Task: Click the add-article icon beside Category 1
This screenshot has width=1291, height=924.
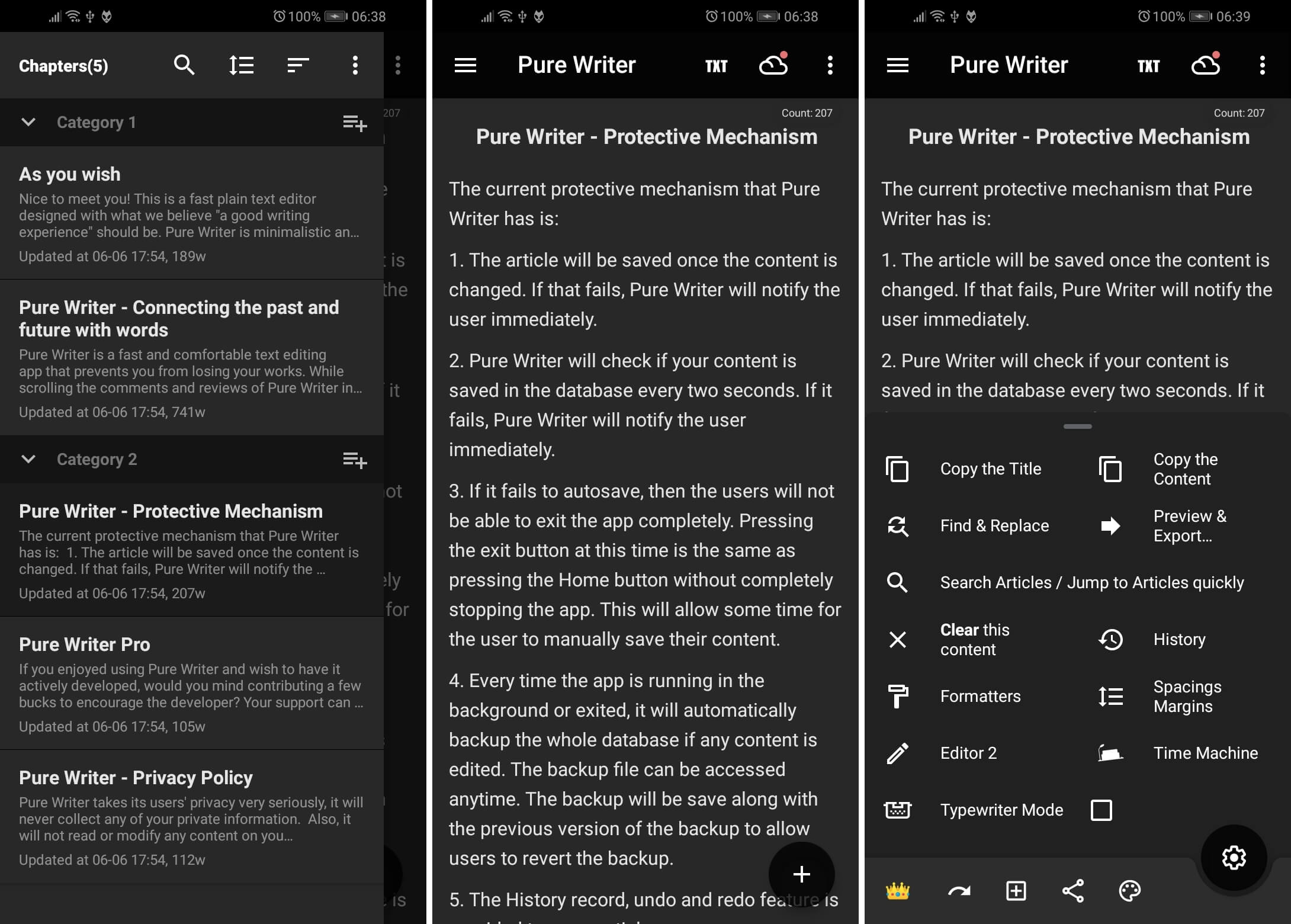Action: coord(355,123)
